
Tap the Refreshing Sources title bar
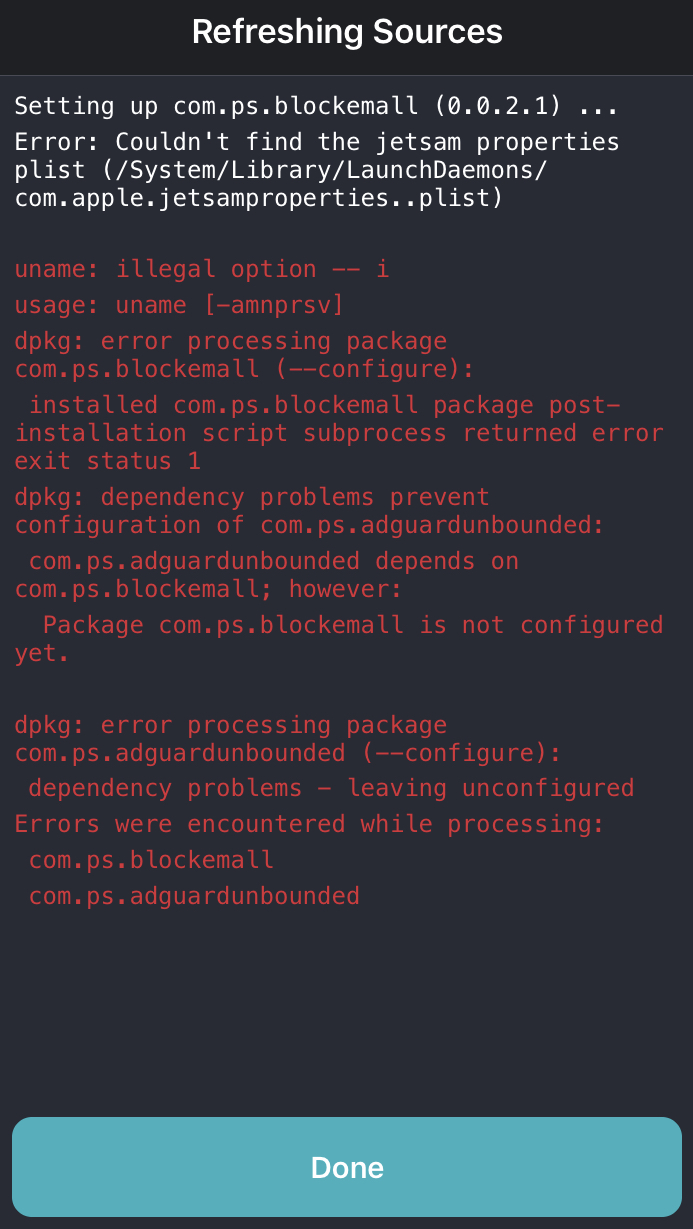tap(346, 31)
